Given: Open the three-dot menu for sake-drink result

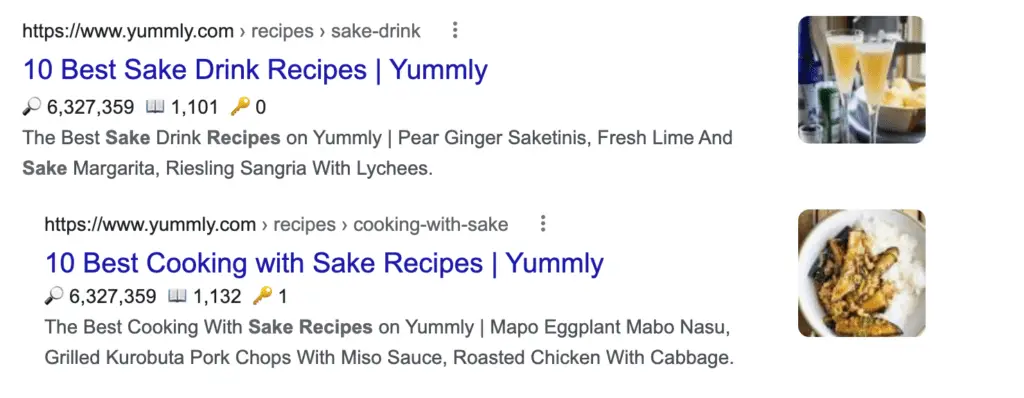Looking at the screenshot, I should click(455, 30).
